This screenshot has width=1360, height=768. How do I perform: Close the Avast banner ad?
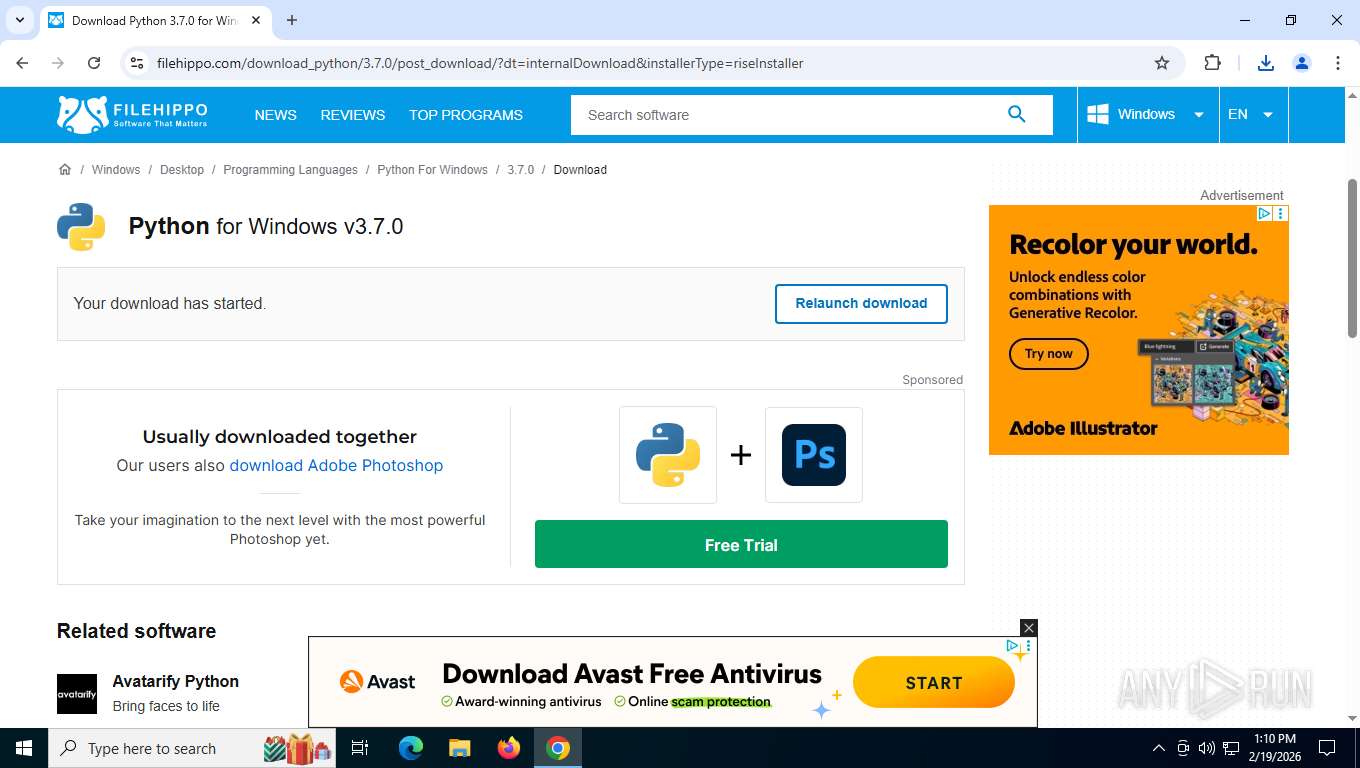pyautogui.click(x=1029, y=628)
